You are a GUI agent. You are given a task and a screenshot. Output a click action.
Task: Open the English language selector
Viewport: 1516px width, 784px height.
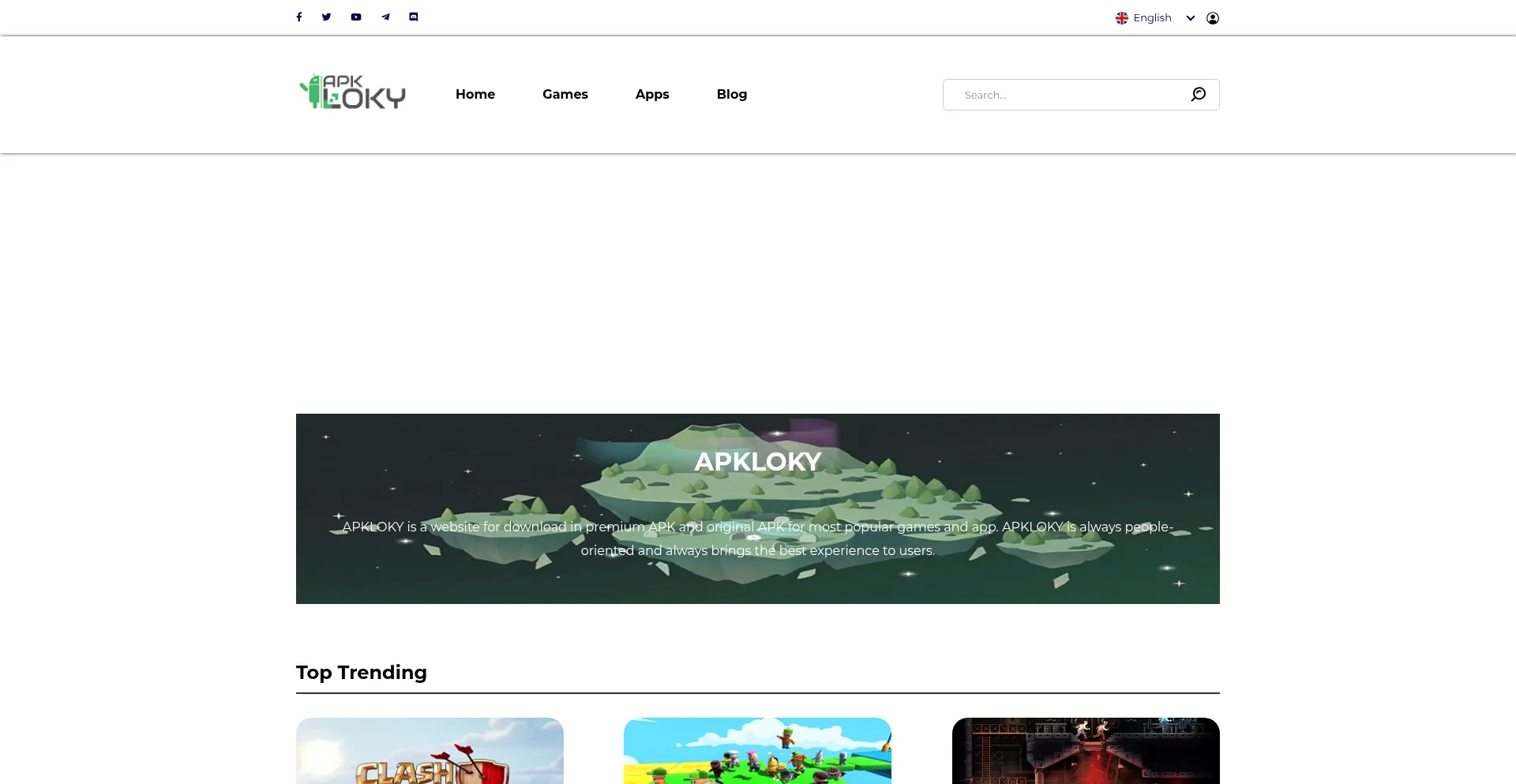pyautogui.click(x=1152, y=18)
